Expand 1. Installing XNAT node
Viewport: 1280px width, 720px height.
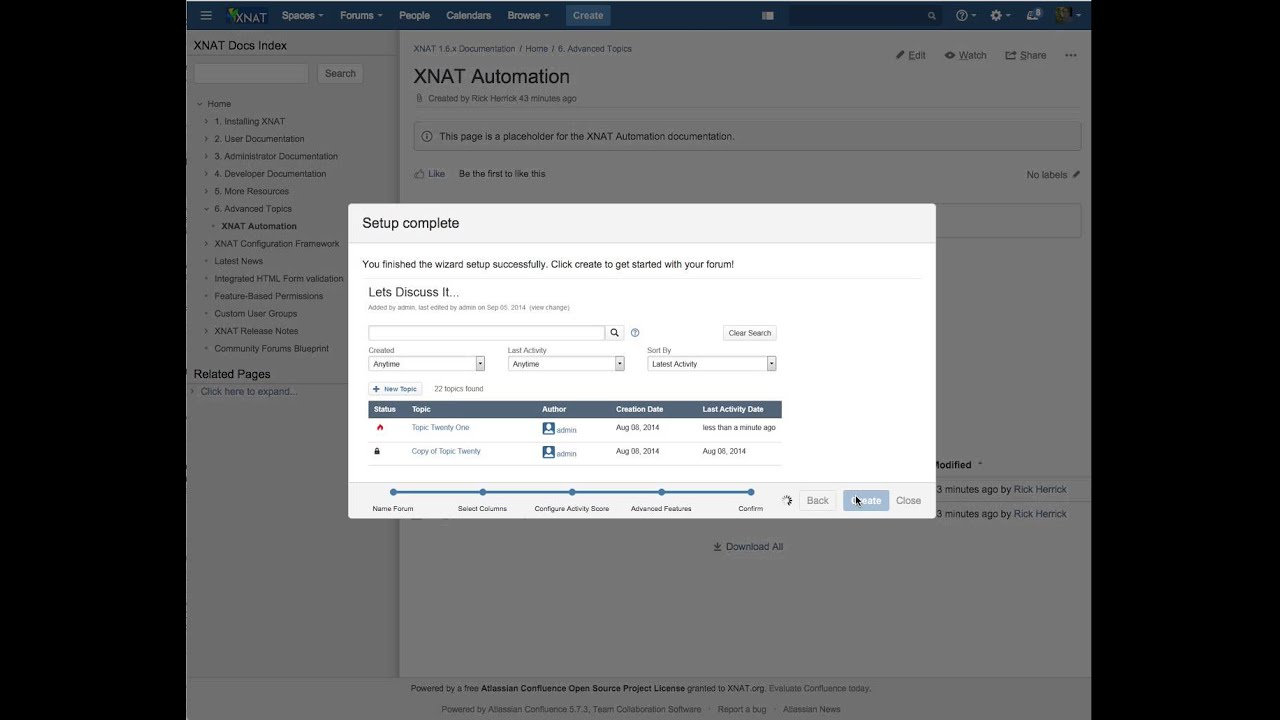tap(207, 121)
